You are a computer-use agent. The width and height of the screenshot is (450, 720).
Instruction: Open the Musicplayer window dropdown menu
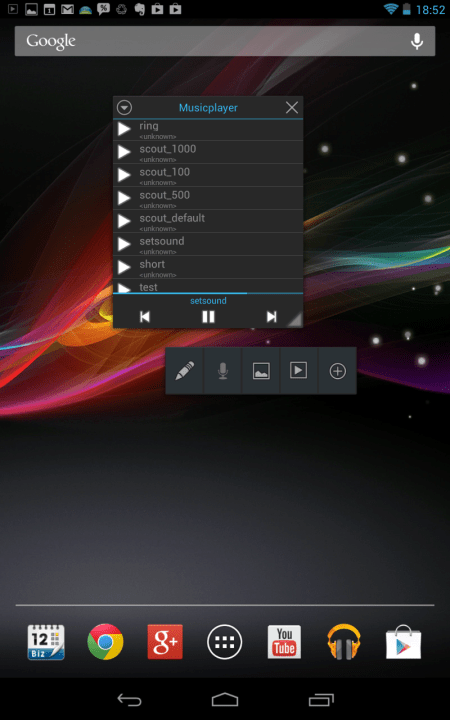(124, 107)
